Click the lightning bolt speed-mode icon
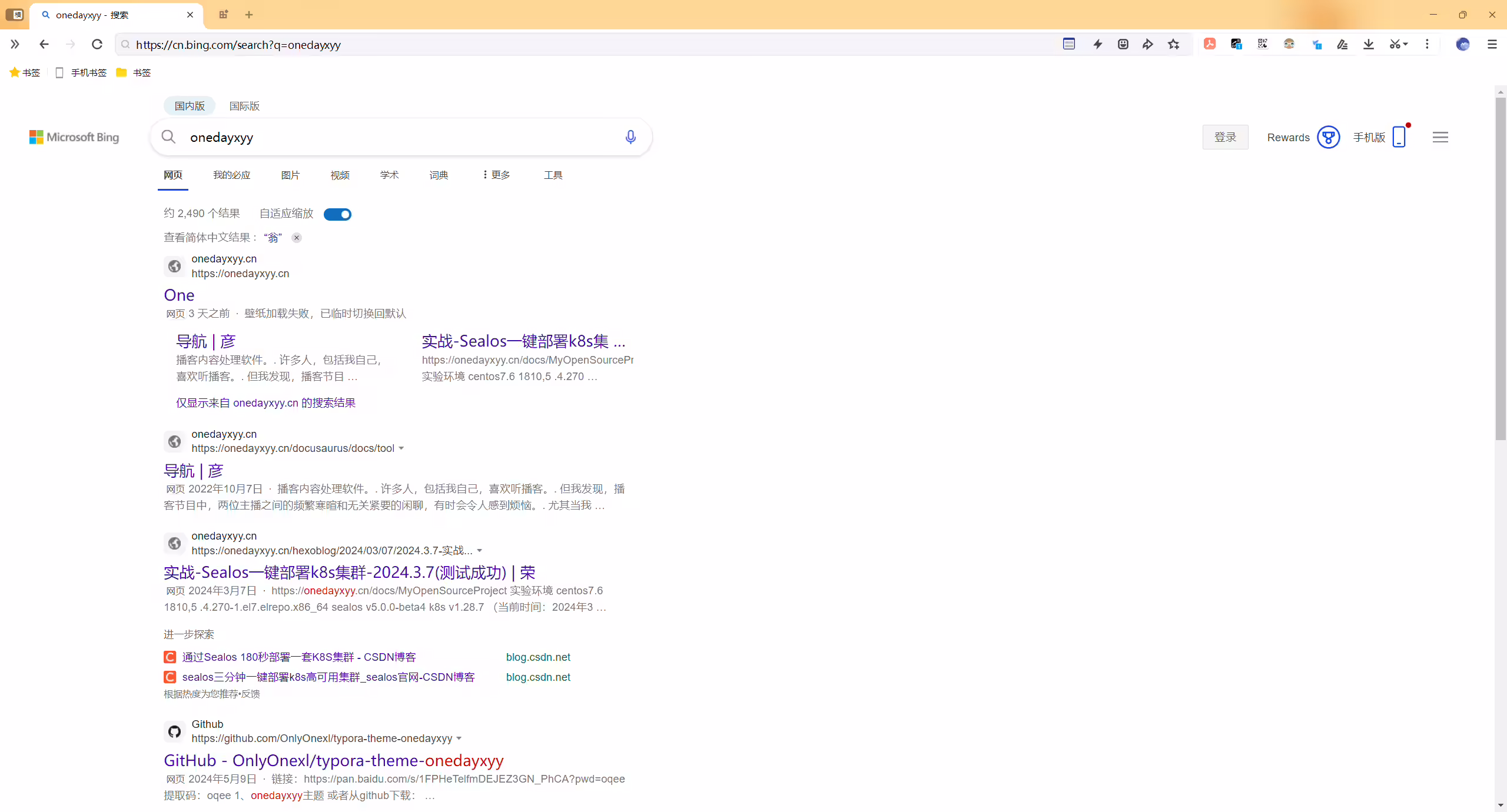 [x=1098, y=44]
